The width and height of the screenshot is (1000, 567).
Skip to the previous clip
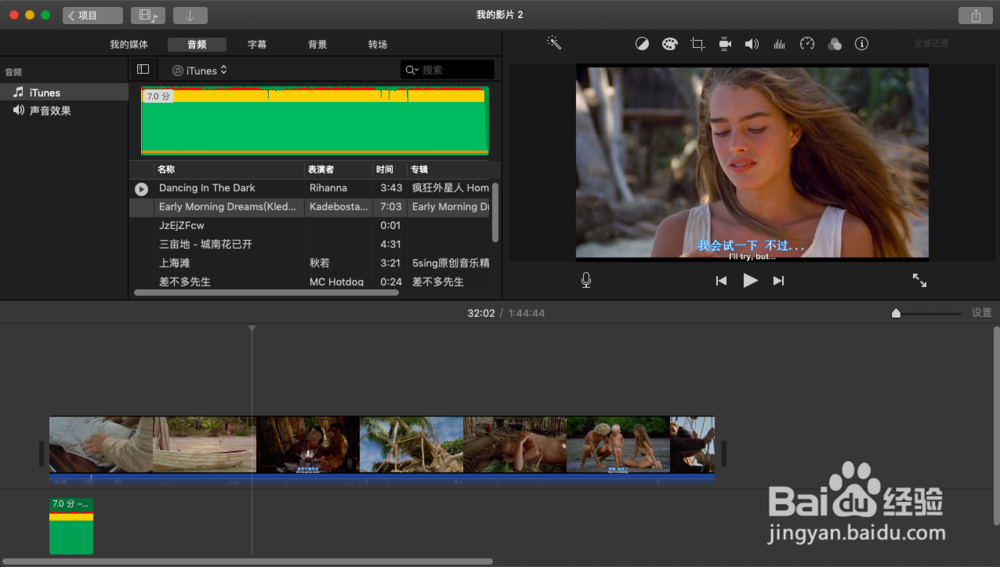(721, 281)
